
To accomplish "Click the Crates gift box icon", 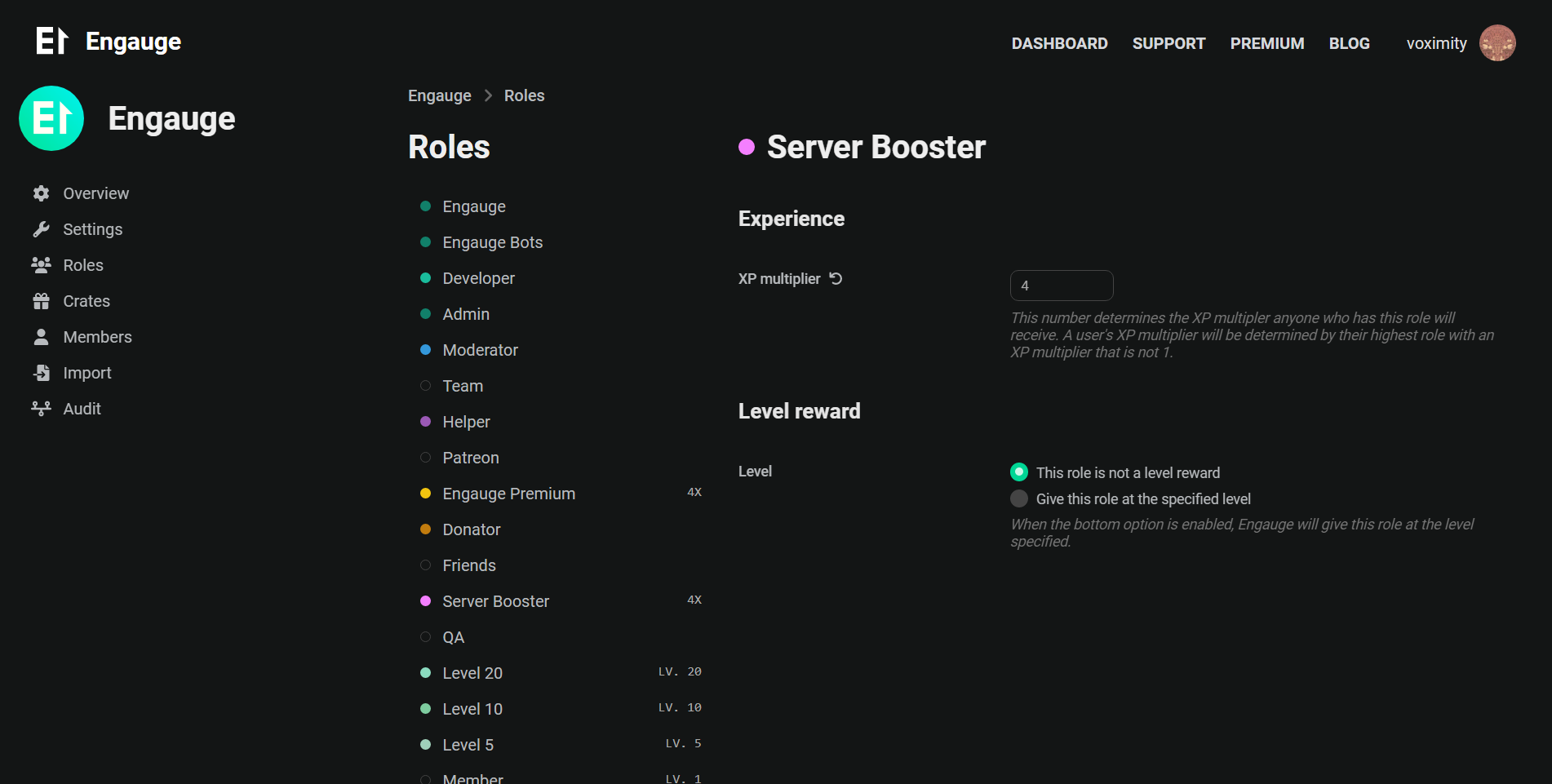I will point(41,301).
